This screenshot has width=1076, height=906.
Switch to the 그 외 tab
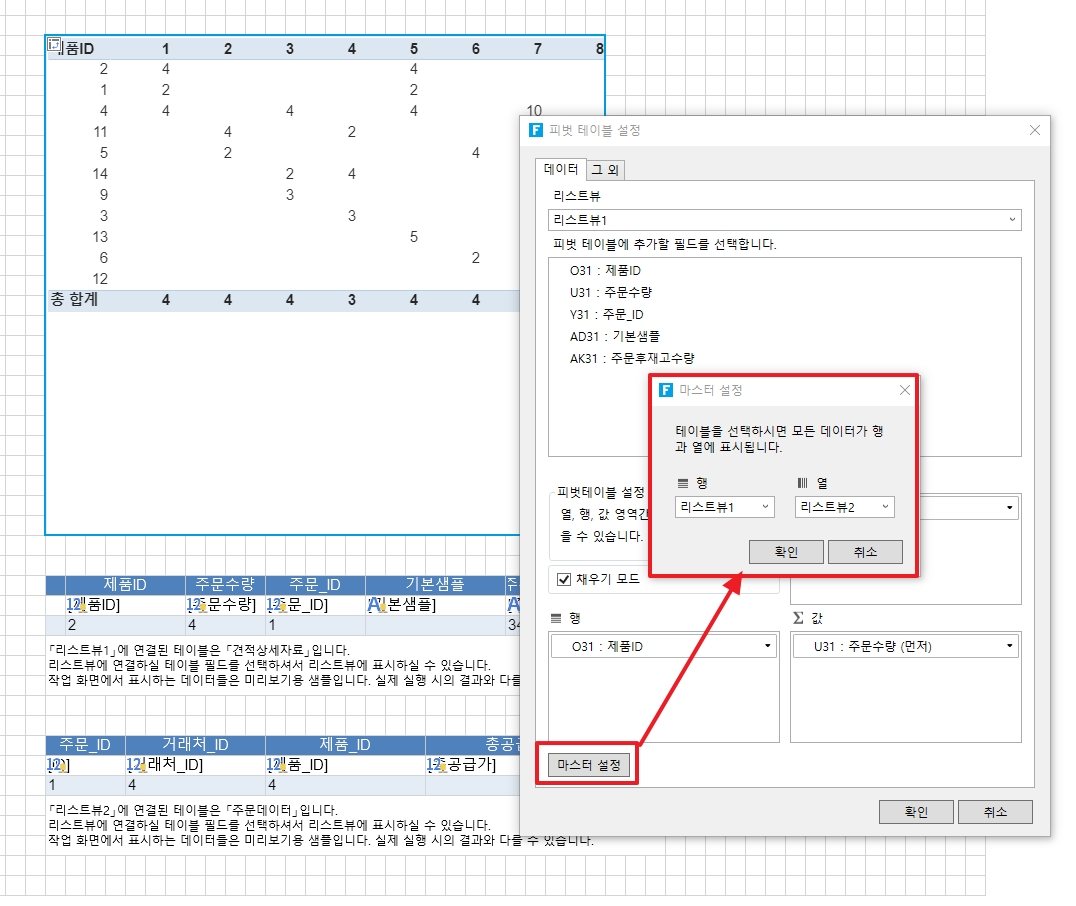pyautogui.click(x=606, y=170)
